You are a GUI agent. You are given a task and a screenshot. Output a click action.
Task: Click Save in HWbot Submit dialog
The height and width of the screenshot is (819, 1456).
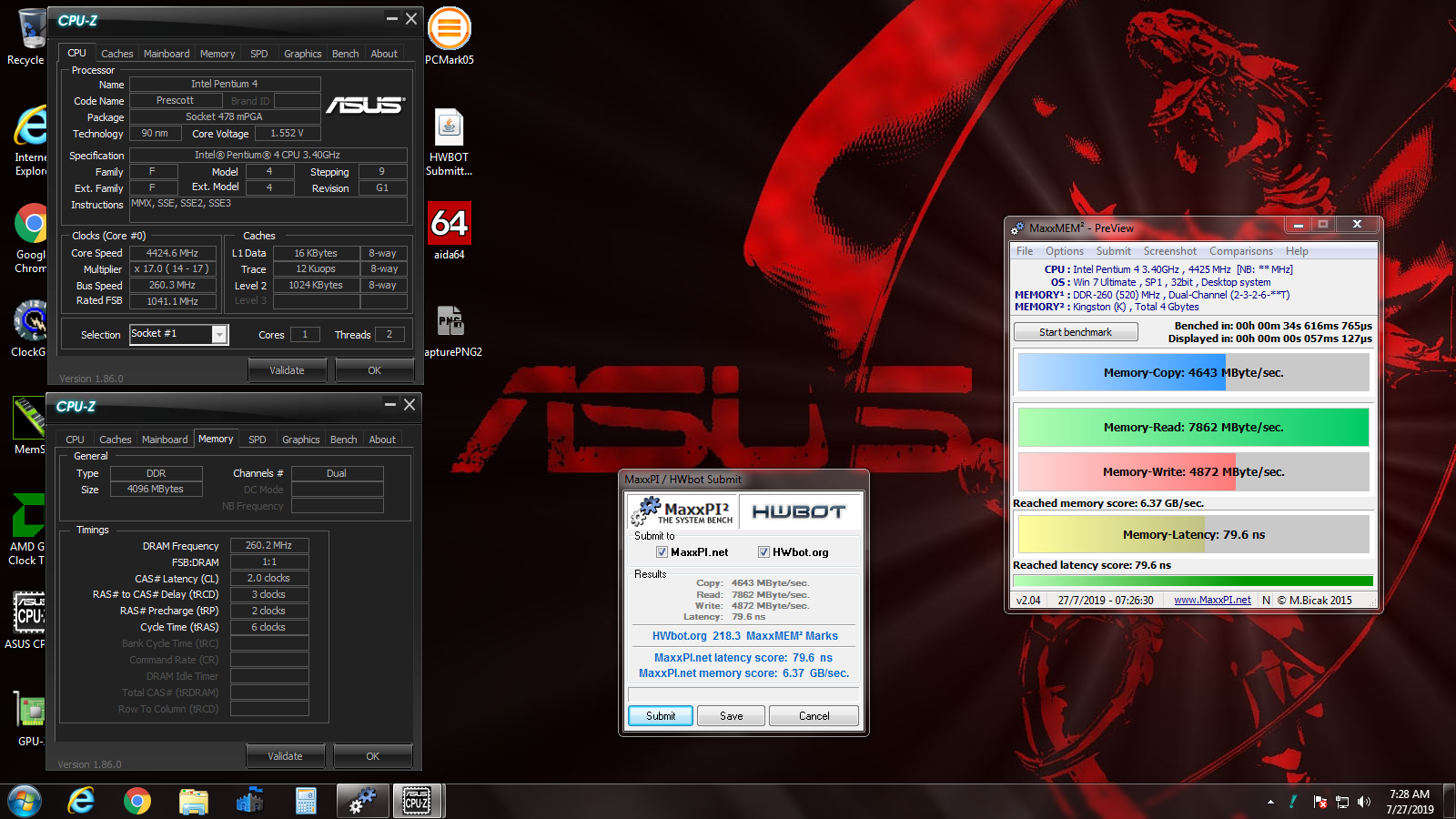click(x=732, y=716)
